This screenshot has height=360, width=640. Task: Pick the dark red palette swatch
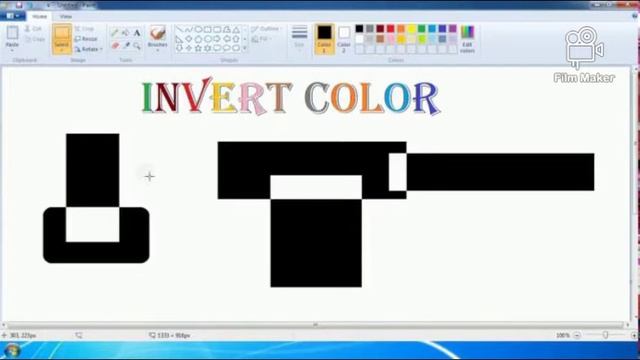[380, 29]
